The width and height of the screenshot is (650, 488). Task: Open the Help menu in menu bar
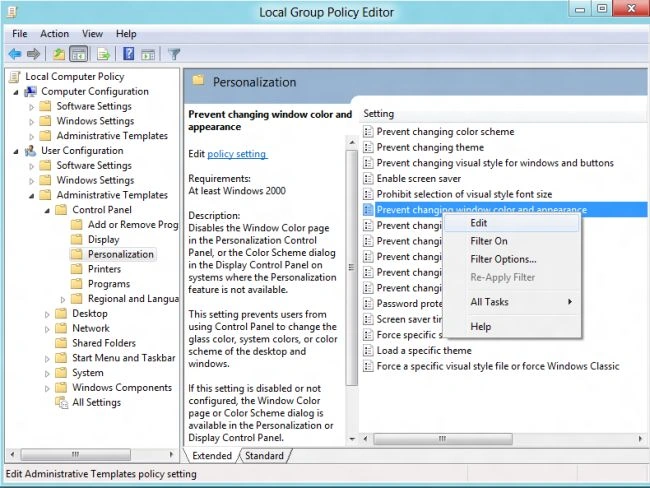[x=126, y=34]
